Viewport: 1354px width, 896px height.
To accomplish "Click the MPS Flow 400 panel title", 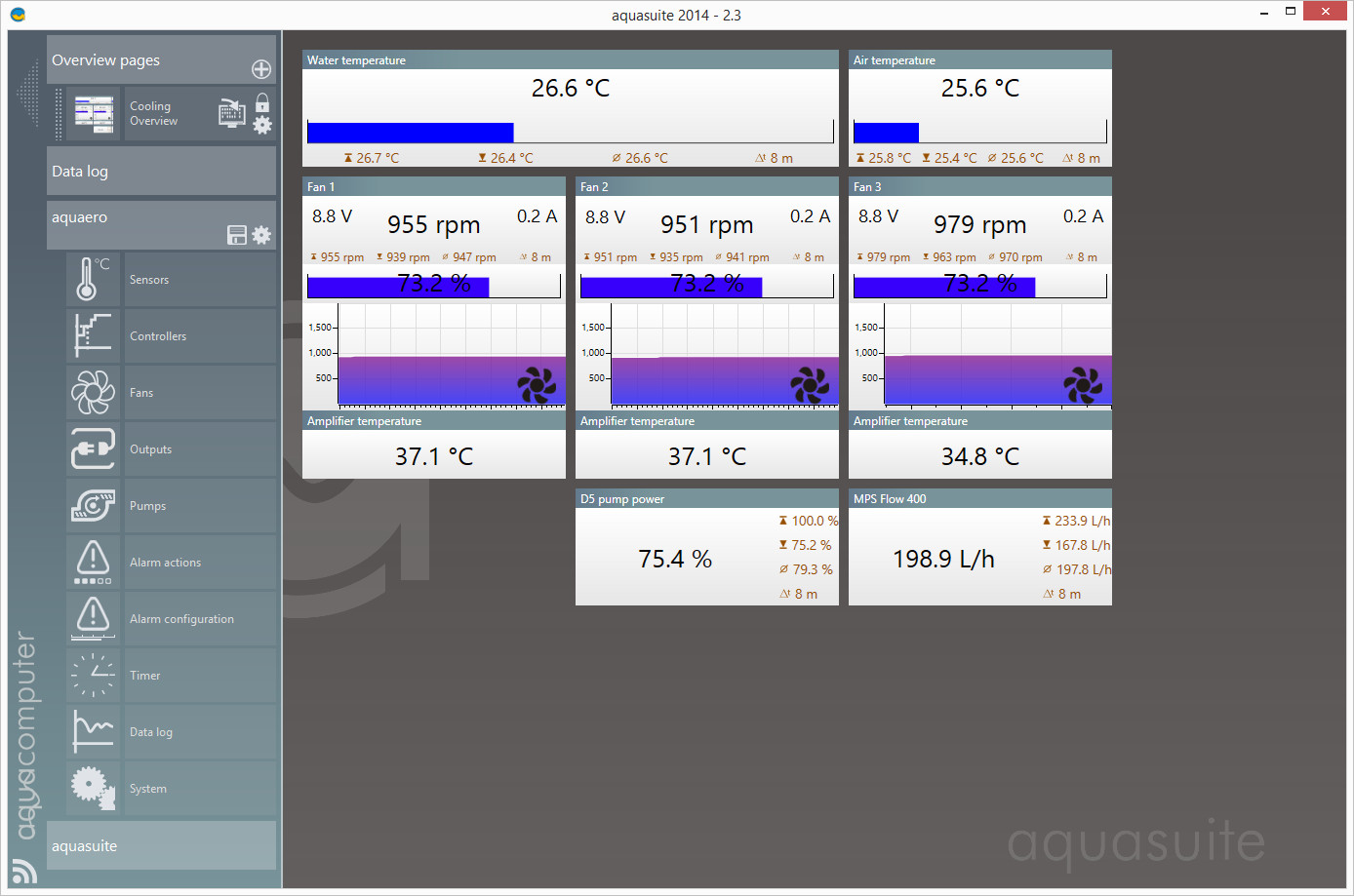I will coord(890,499).
